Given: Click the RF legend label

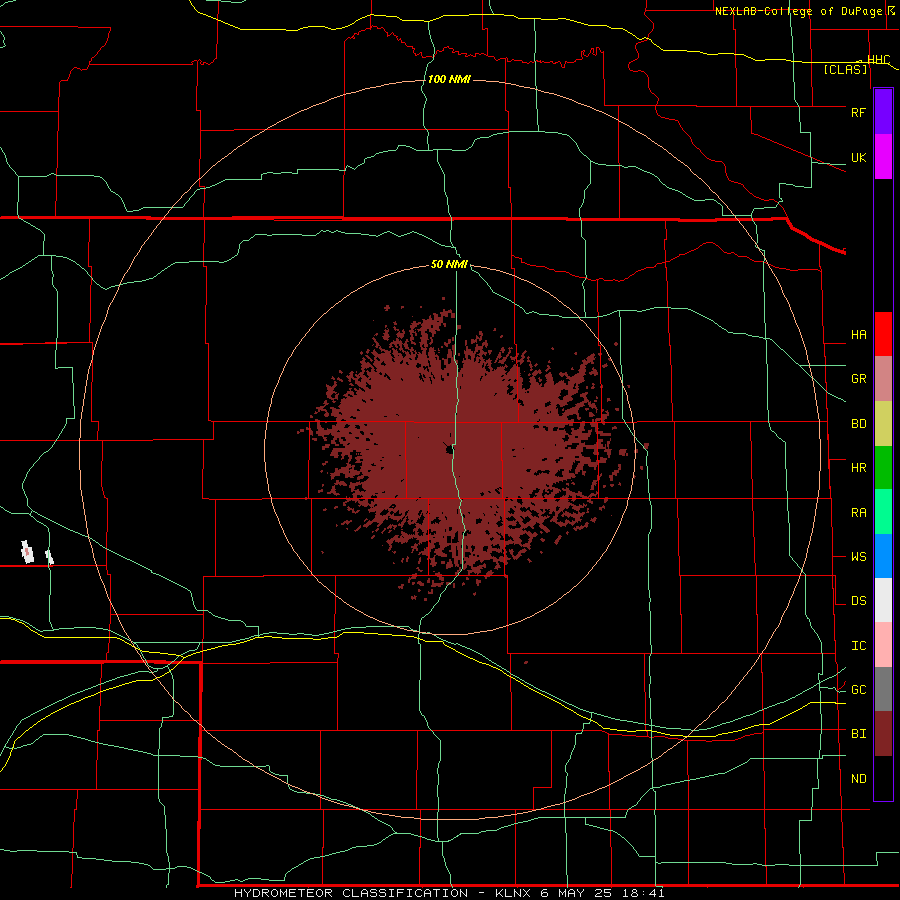Looking at the screenshot, I should (858, 112).
